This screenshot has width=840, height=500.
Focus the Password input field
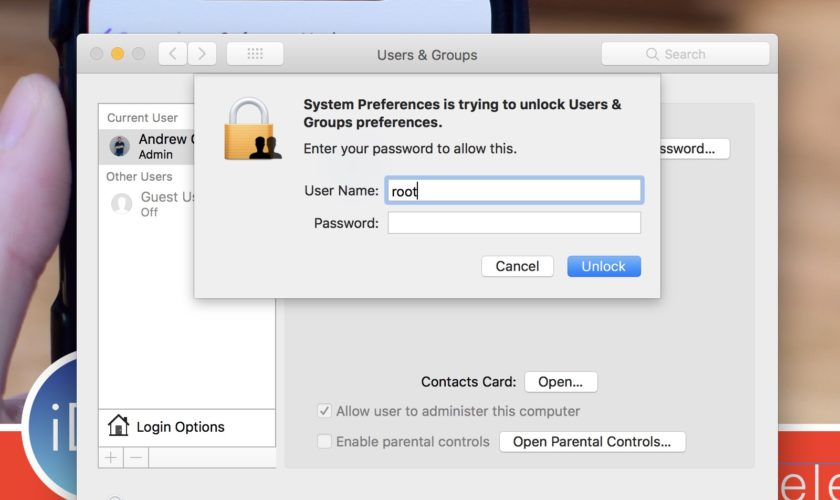click(x=514, y=223)
